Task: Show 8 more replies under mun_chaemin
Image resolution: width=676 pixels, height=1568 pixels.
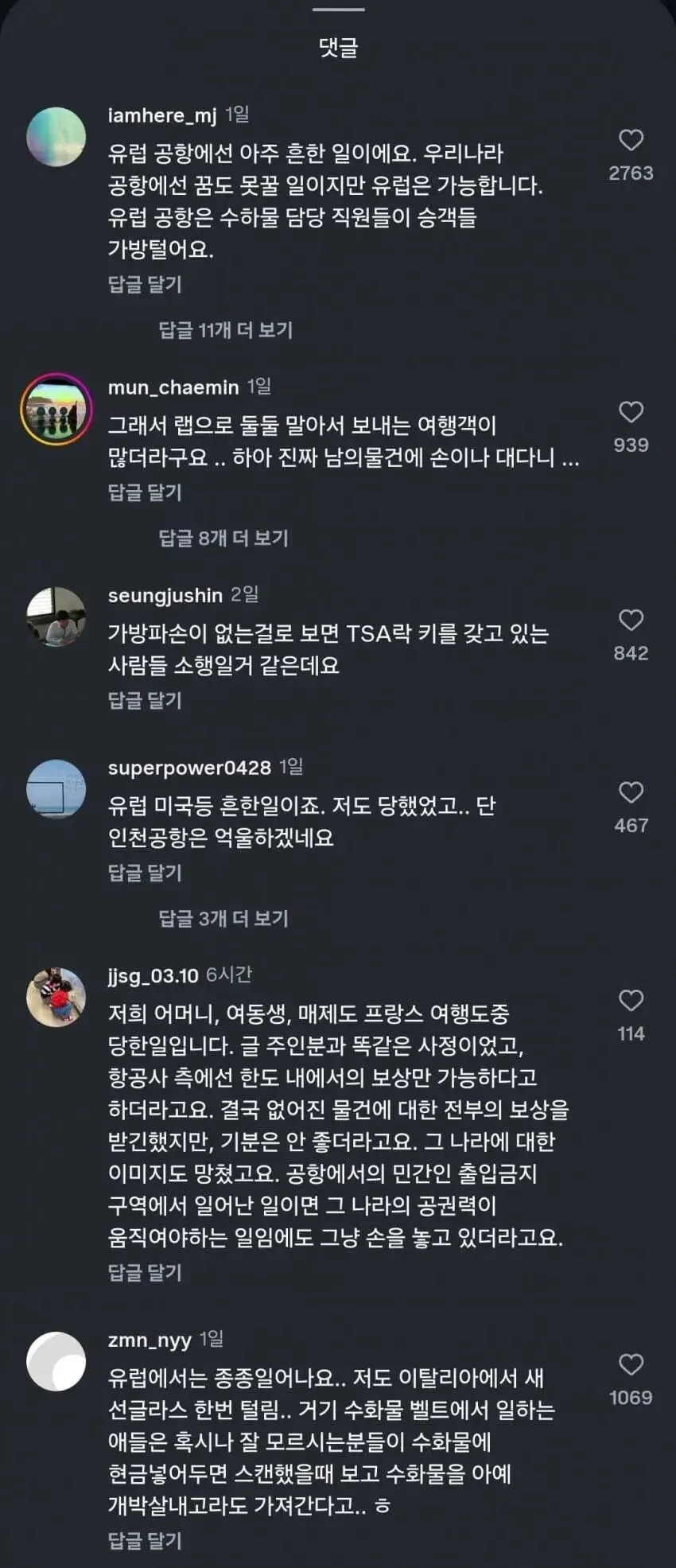Action: [x=223, y=539]
